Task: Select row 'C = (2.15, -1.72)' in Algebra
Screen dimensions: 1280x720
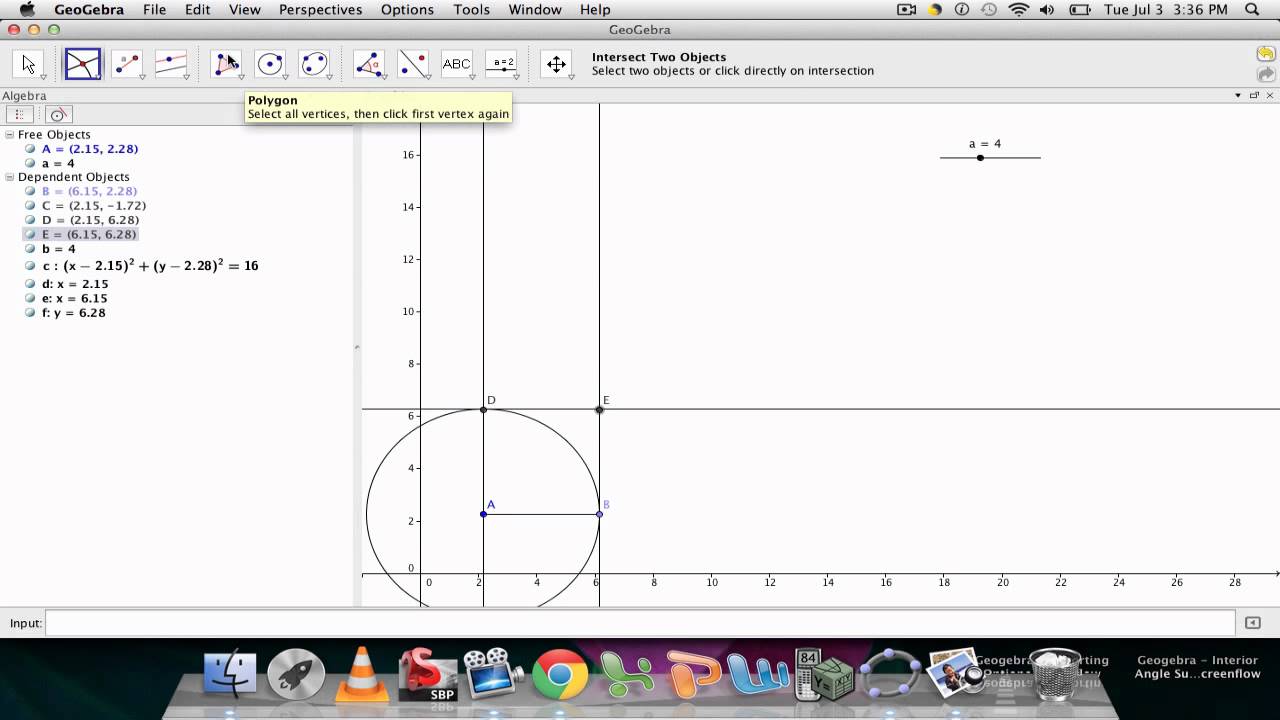Action: click(94, 206)
